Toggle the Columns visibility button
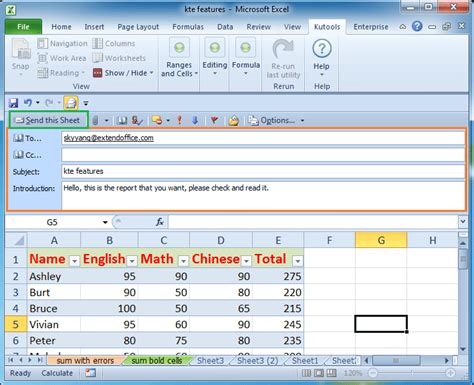474x385 pixels. click(x=114, y=43)
